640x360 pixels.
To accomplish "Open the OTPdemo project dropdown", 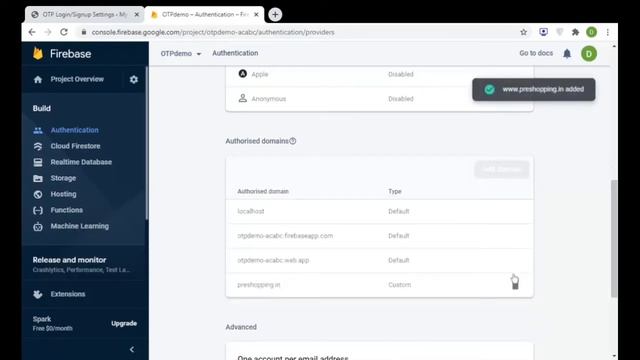I will click(180, 53).
